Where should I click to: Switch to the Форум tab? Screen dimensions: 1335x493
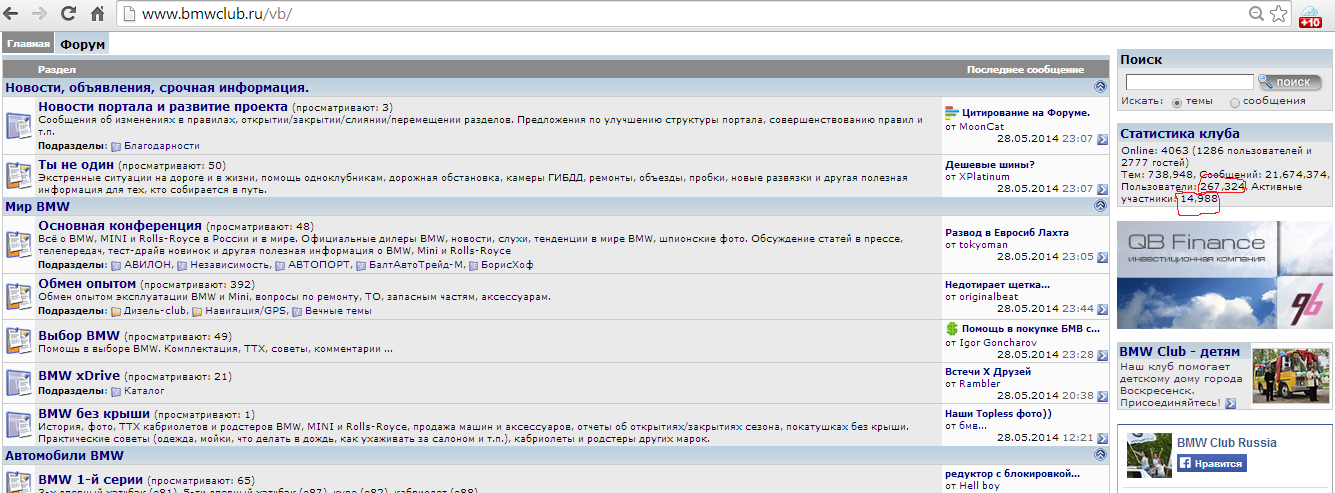coord(80,45)
